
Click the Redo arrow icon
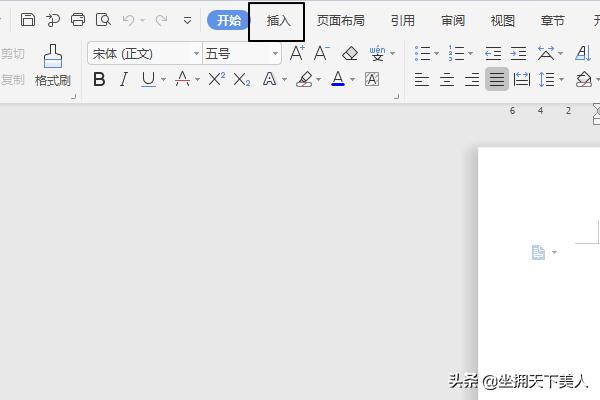[x=161, y=20]
